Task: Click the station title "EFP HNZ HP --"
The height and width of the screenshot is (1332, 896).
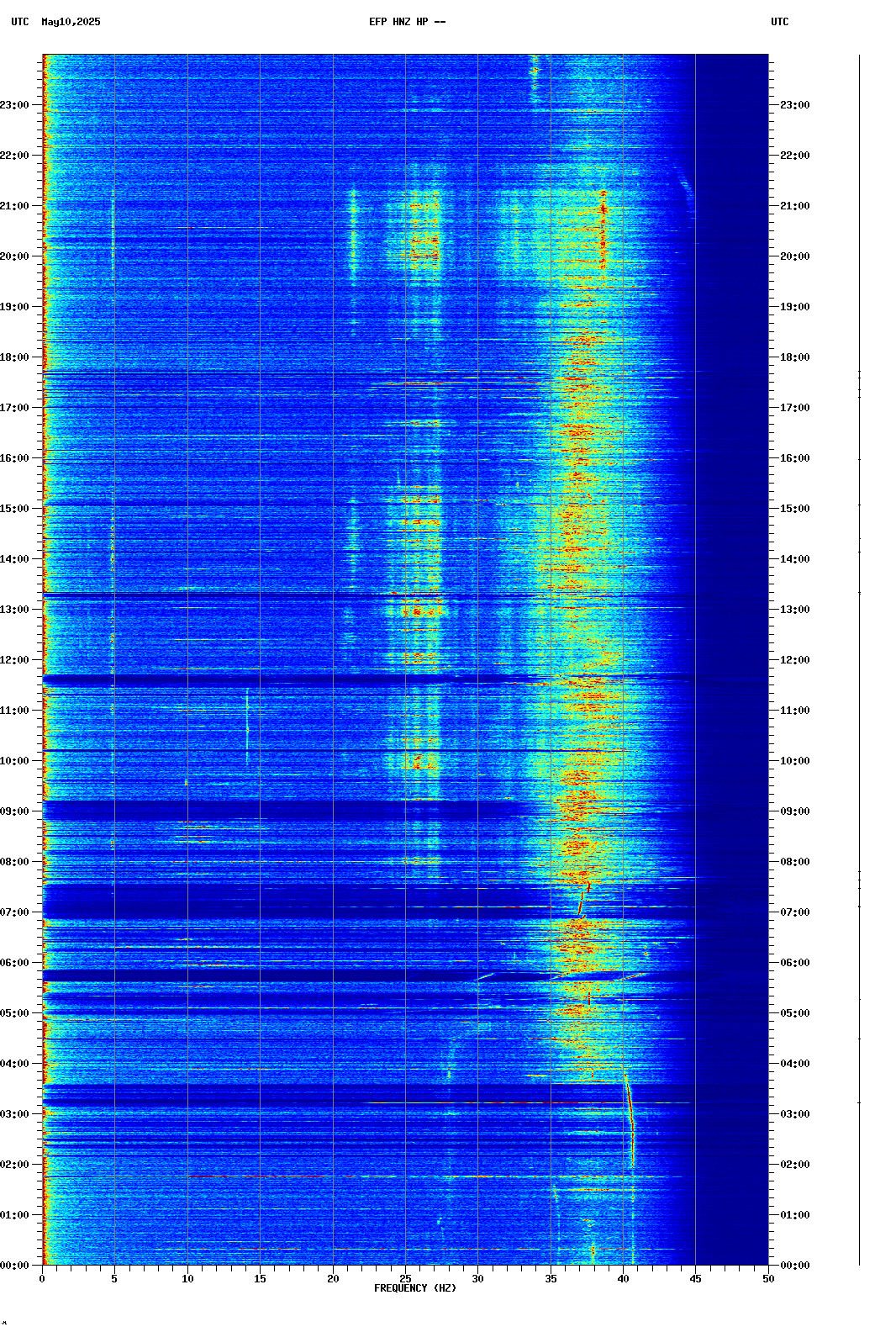Action: pos(408,22)
